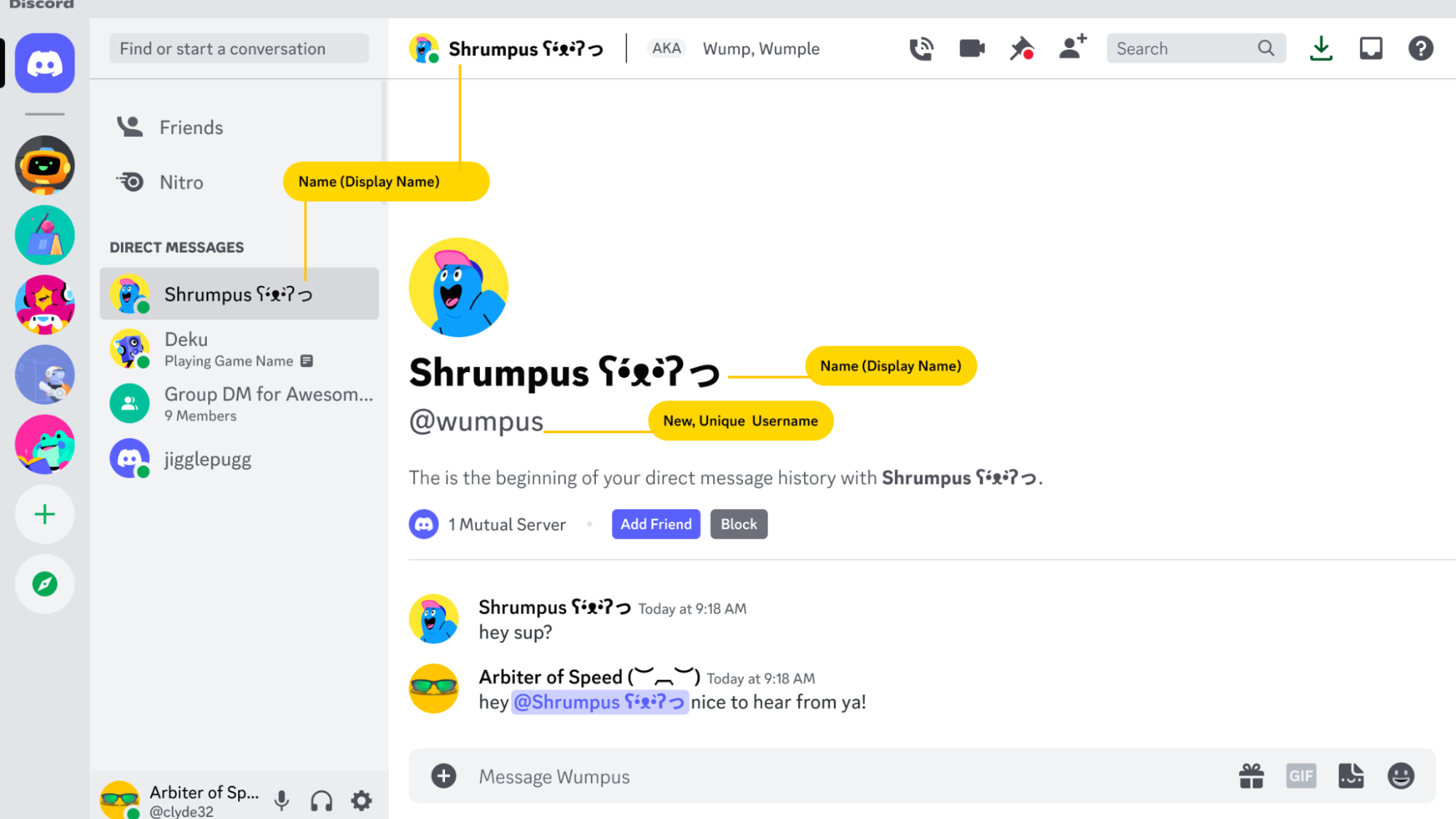
Task: Click the download icon in toolbar
Action: click(x=1321, y=48)
